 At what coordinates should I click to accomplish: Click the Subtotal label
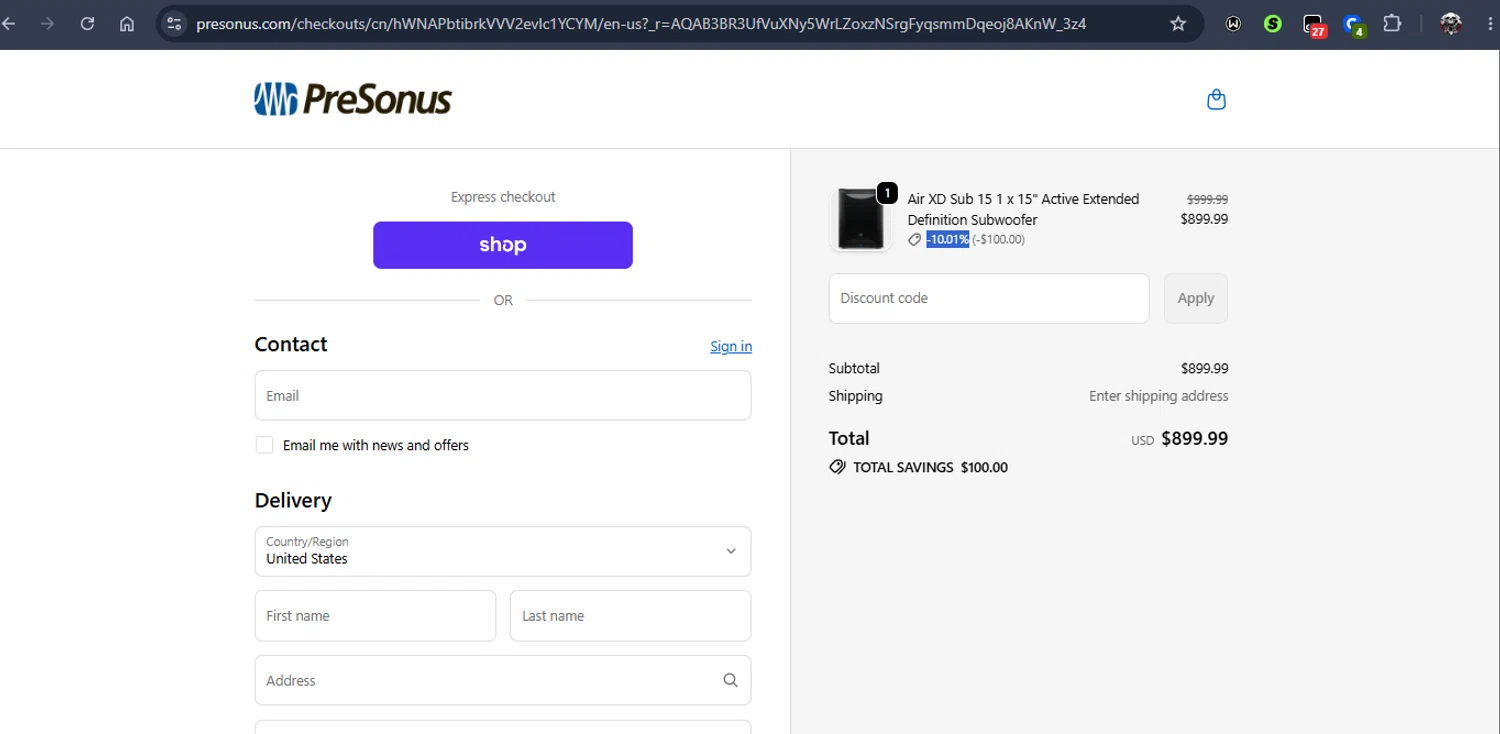pyautogui.click(x=854, y=368)
